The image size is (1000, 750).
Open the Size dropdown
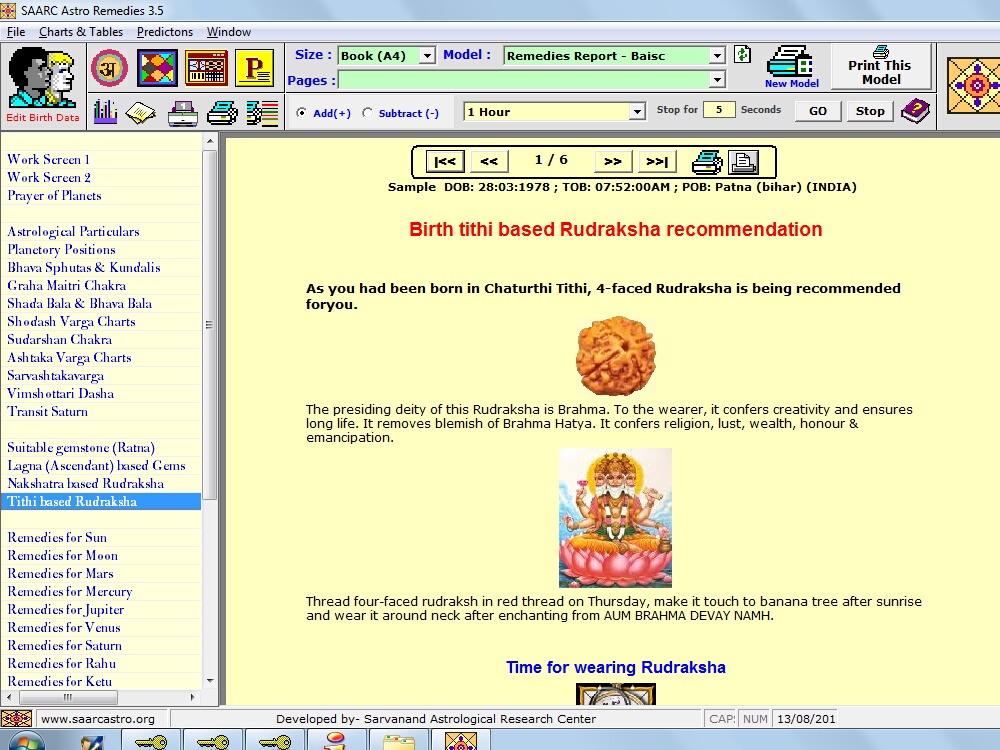pos(427,56)
